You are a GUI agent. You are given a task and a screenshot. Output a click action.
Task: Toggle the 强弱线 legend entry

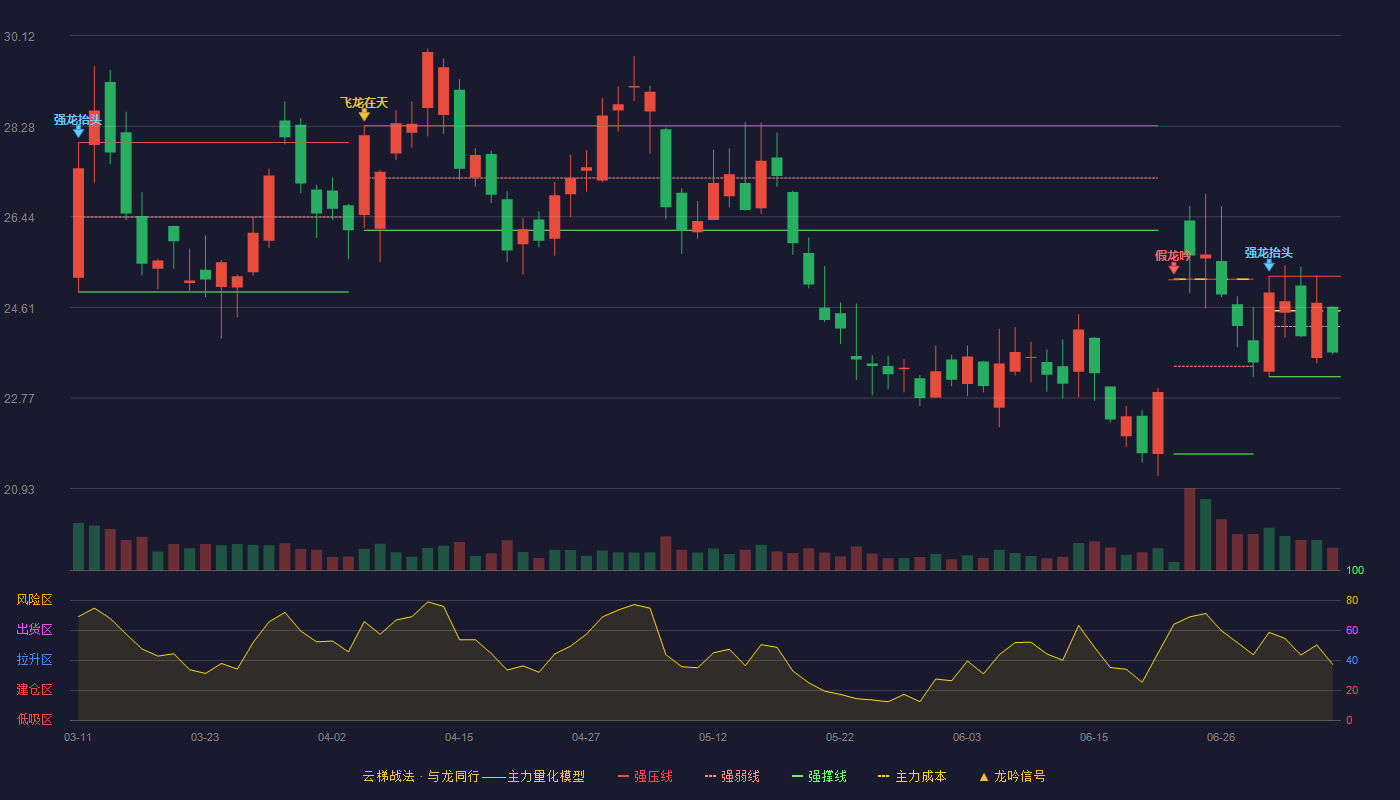pyautogui.click(x=732, y=776)
